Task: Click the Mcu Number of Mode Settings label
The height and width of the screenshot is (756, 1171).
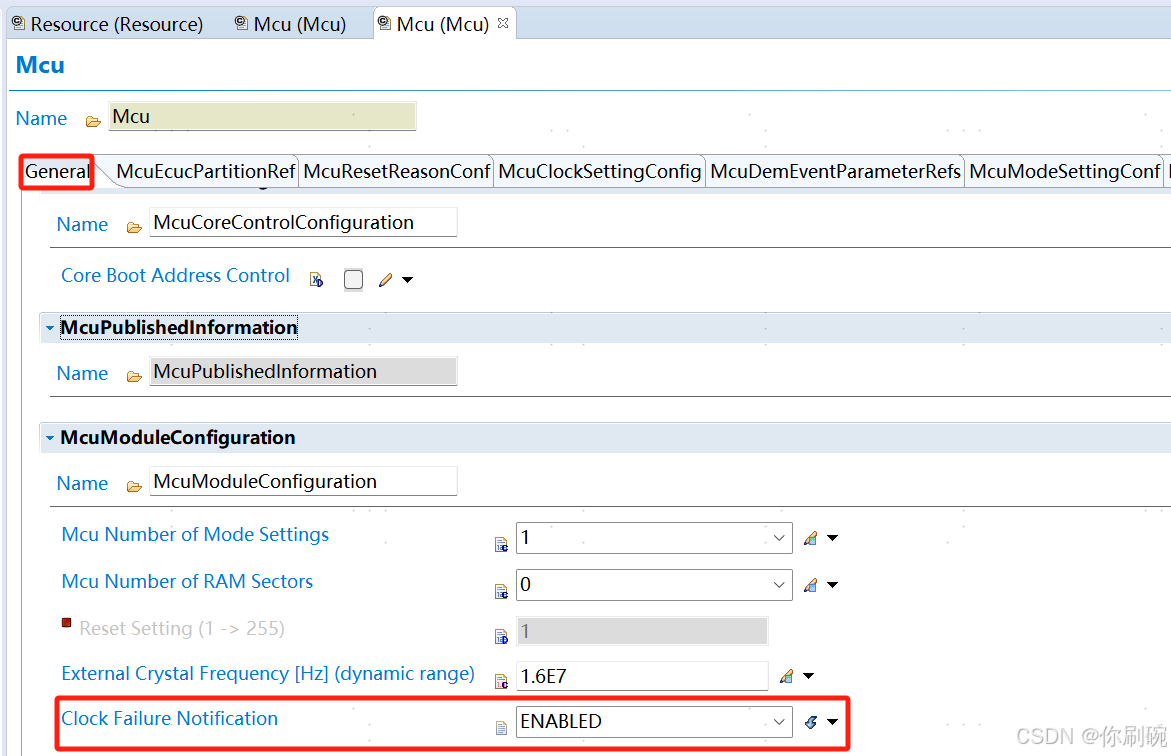Action: point(195,534)
